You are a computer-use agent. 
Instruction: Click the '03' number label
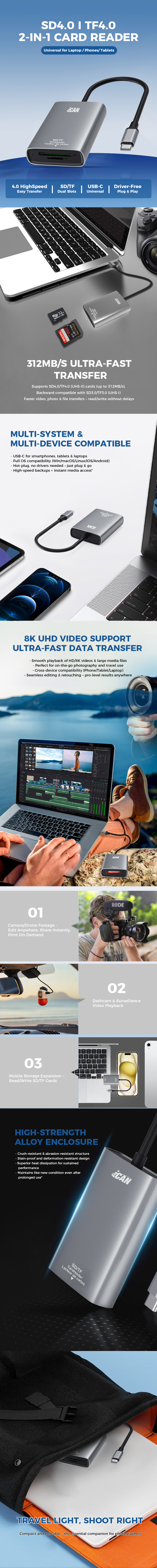tap(33, 1063)
